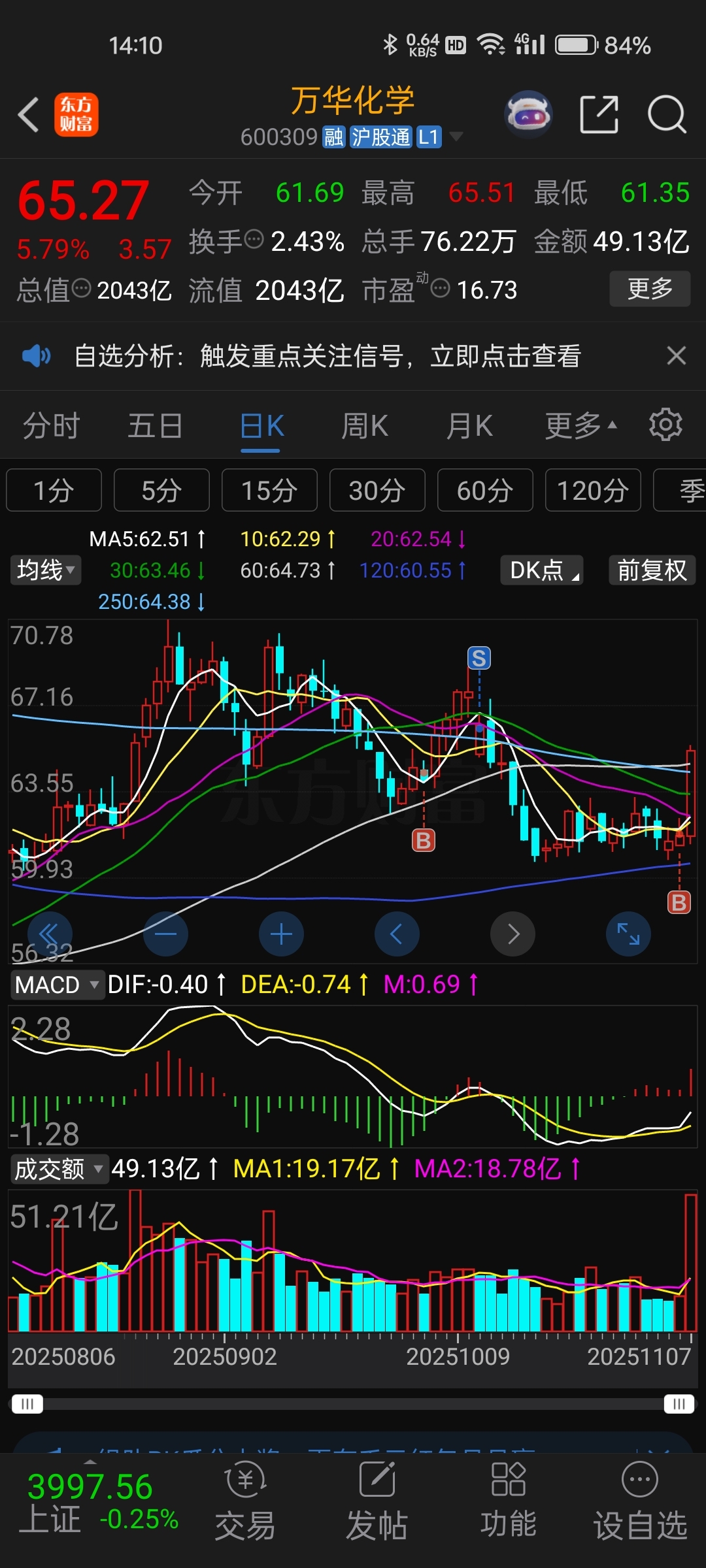The width and height of the screenshot is (706, 1568).
Task: Tap 上证 index value 3997.56
Action: tap(90, 1487)
